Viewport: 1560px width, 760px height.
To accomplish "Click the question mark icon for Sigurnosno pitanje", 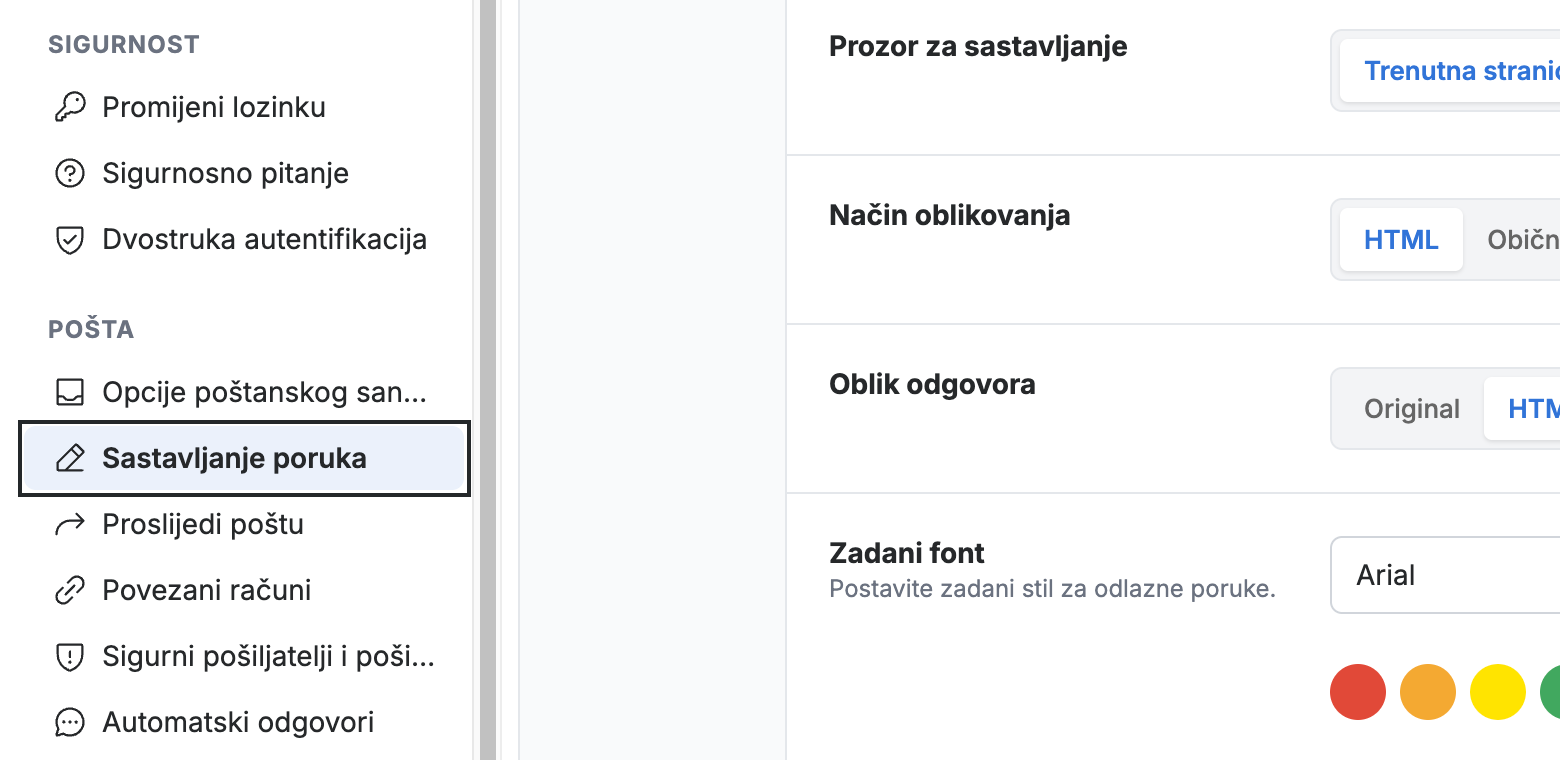I will click(x=69, y=173).
